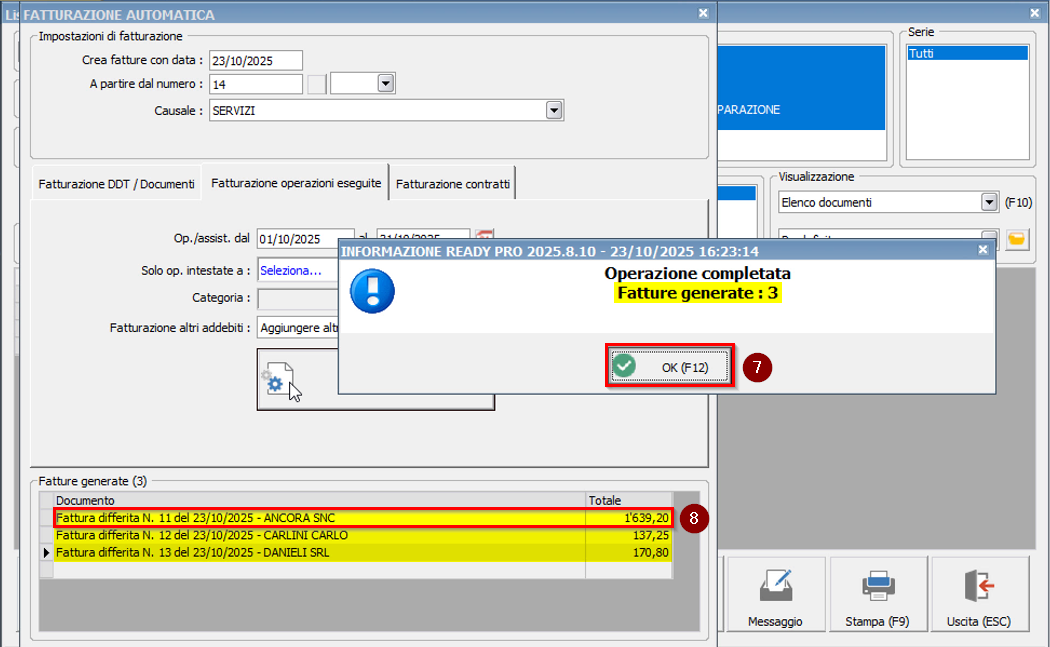This screenshot has width=1050, height=647.
Task: Select the Fatturazione operazioni eseguite tab
Action: coord(295,184)
